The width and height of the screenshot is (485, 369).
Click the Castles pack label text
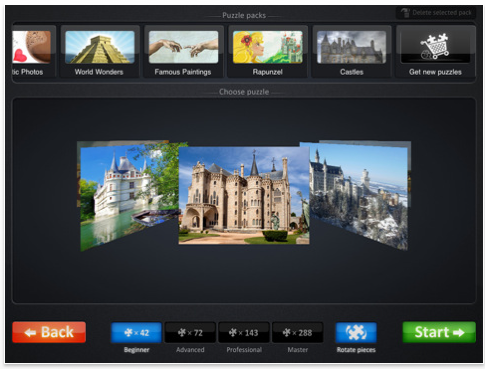pyautogui.click(x=351, y=72)
